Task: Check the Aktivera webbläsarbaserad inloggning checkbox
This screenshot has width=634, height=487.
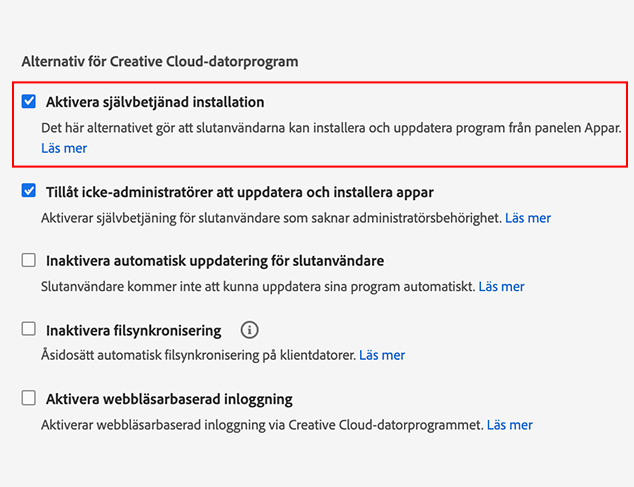Action: 29,399
